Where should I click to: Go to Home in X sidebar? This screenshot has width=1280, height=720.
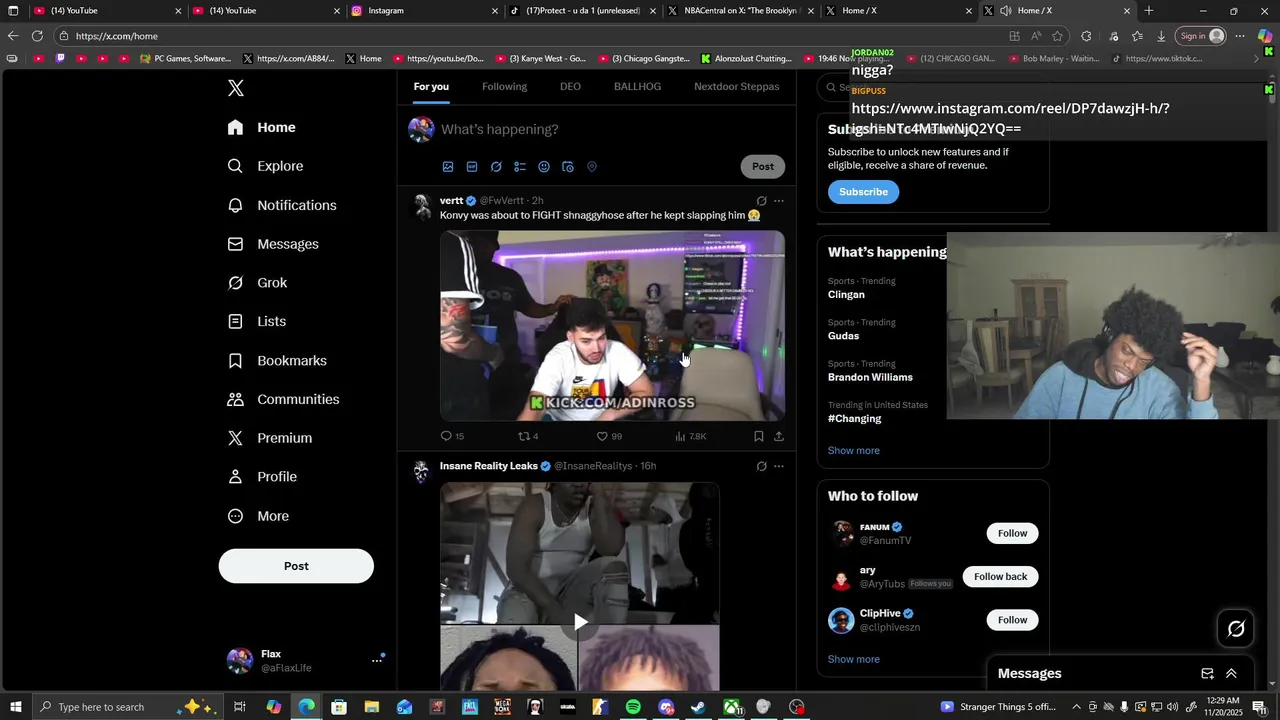tap(261, 127)
